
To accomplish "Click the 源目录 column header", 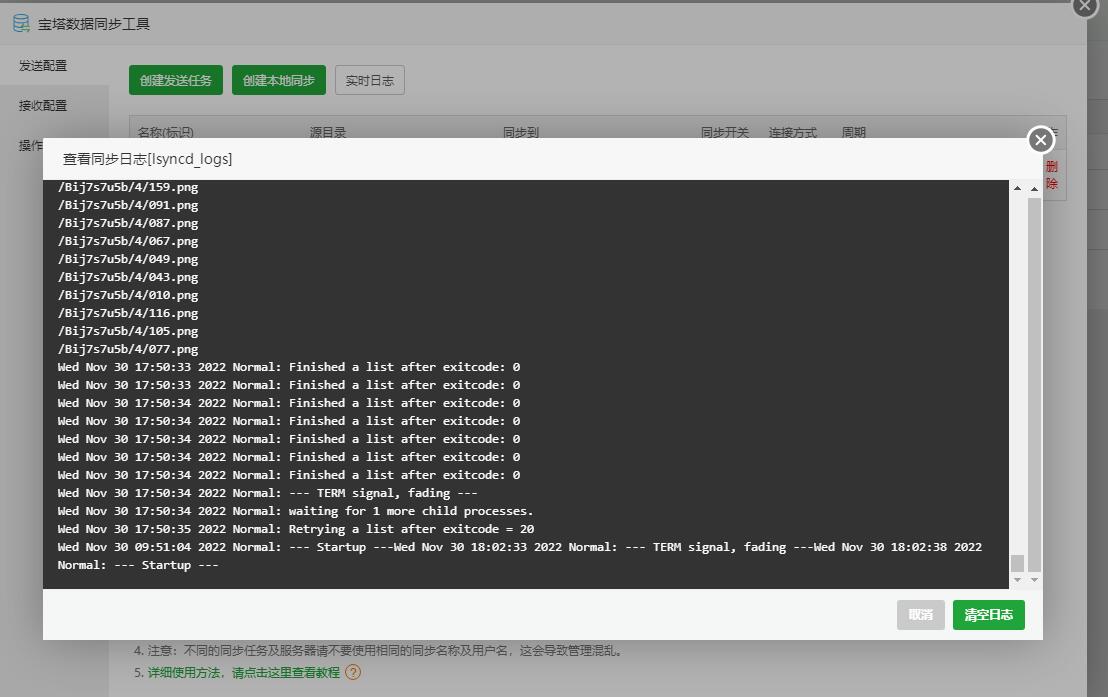I will (x=328, y=132).
